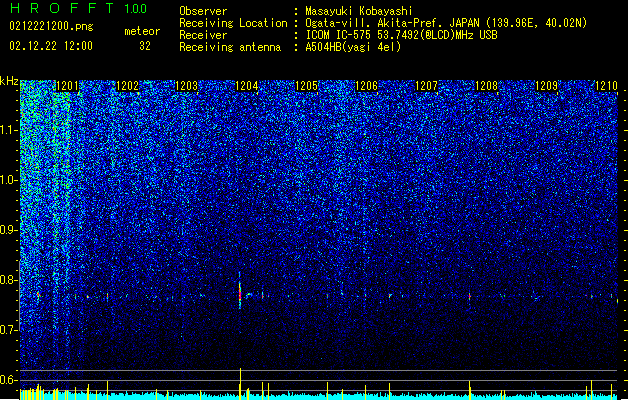Click the 0.8 kHz axis label
This screenshot has height=400, width=629.
(9, 280)
